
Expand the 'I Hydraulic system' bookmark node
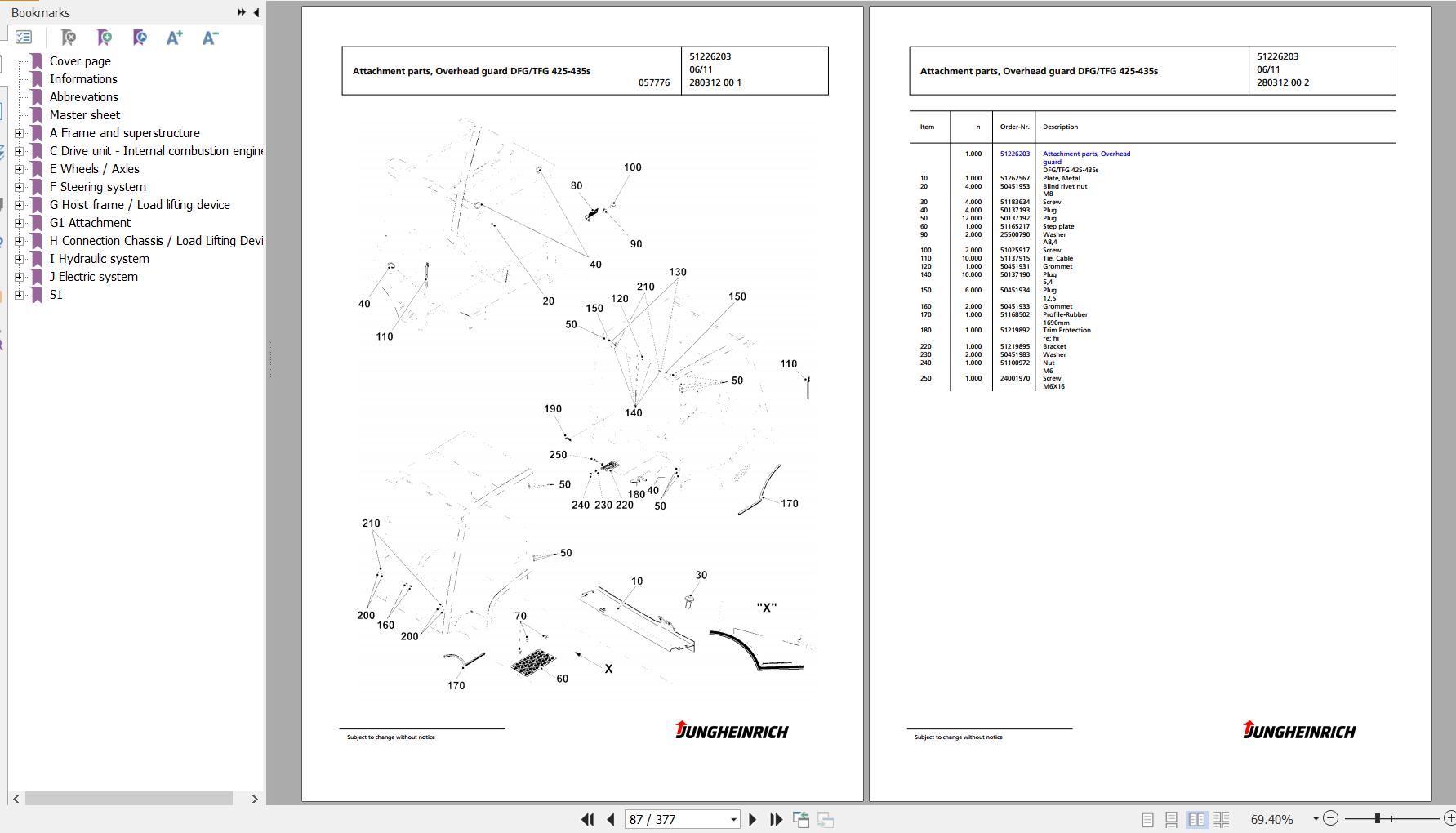click(20, 259)
